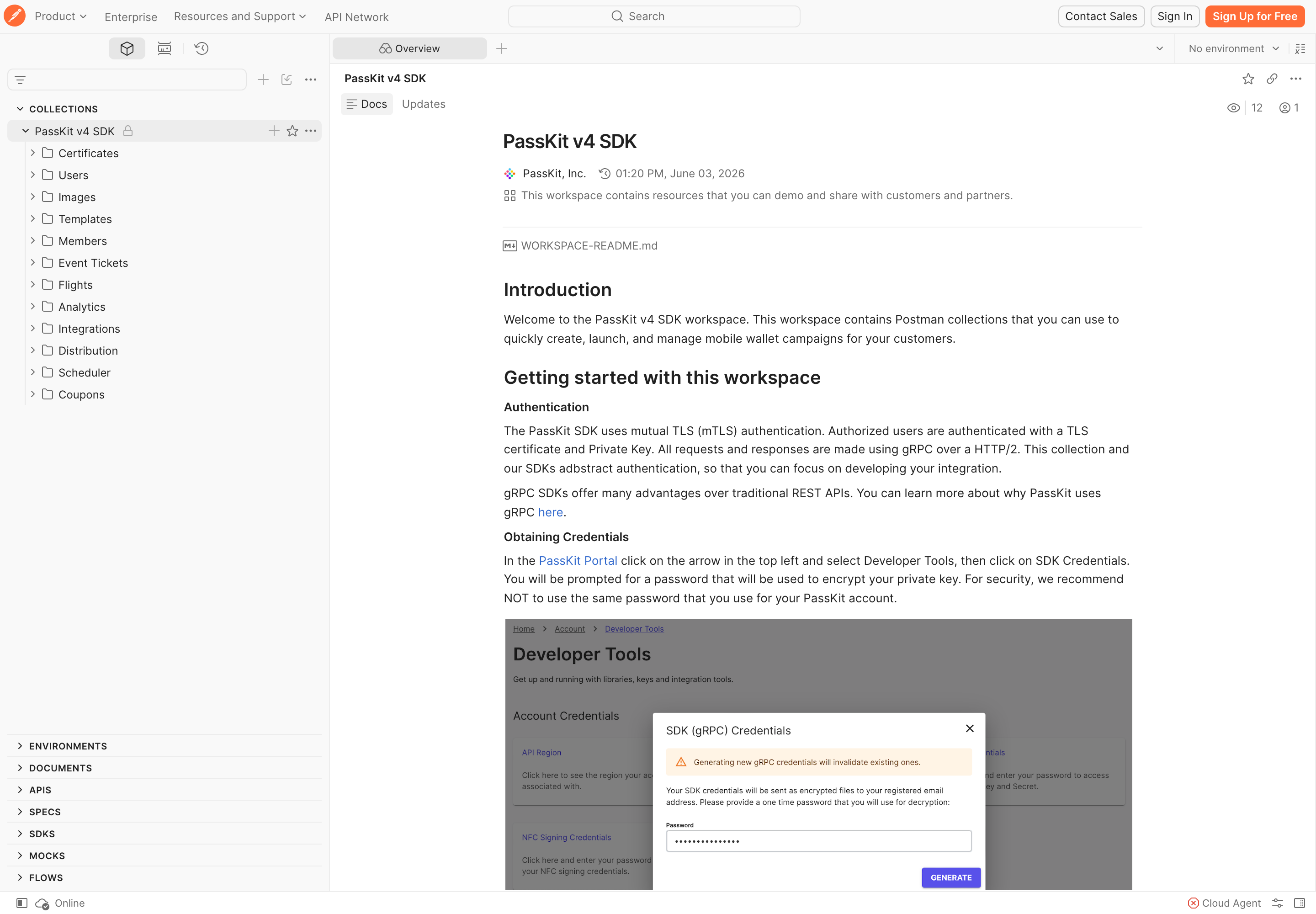Click the Online cloud status icon
The height and width of the screenshot is (914, 1316).
[x=42, y=903]
